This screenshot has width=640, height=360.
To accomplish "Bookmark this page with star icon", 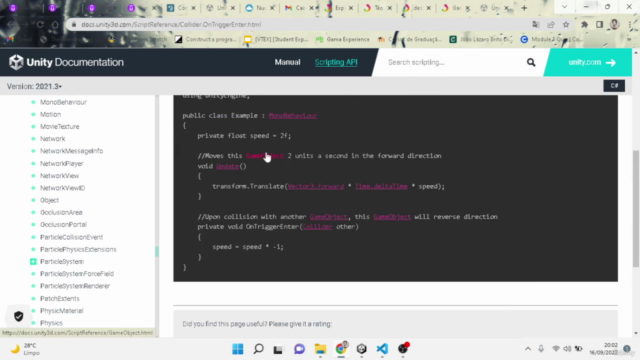I will click(566, 24).
